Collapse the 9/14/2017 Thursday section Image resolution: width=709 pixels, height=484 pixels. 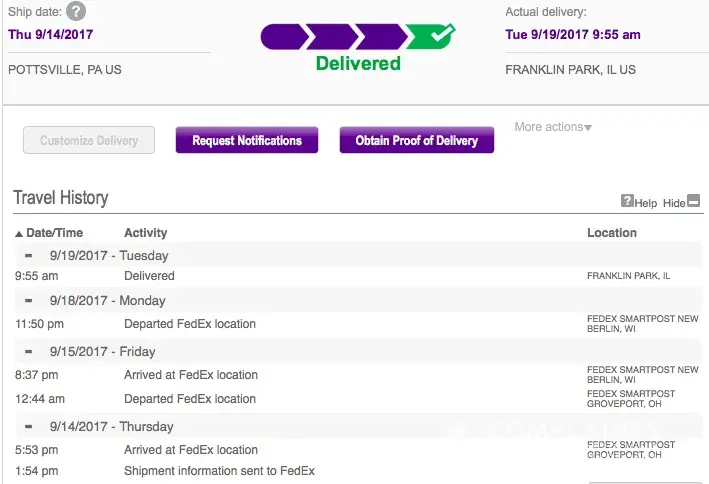(x=29, y=425)
